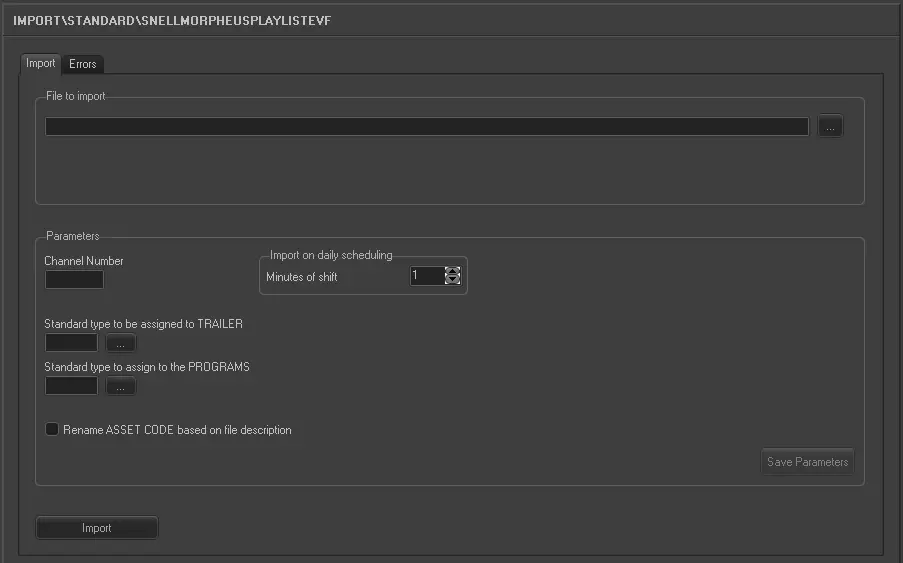Increase Minutes of shift with up arrow
The image size is (903, 563).
[453, 271]
